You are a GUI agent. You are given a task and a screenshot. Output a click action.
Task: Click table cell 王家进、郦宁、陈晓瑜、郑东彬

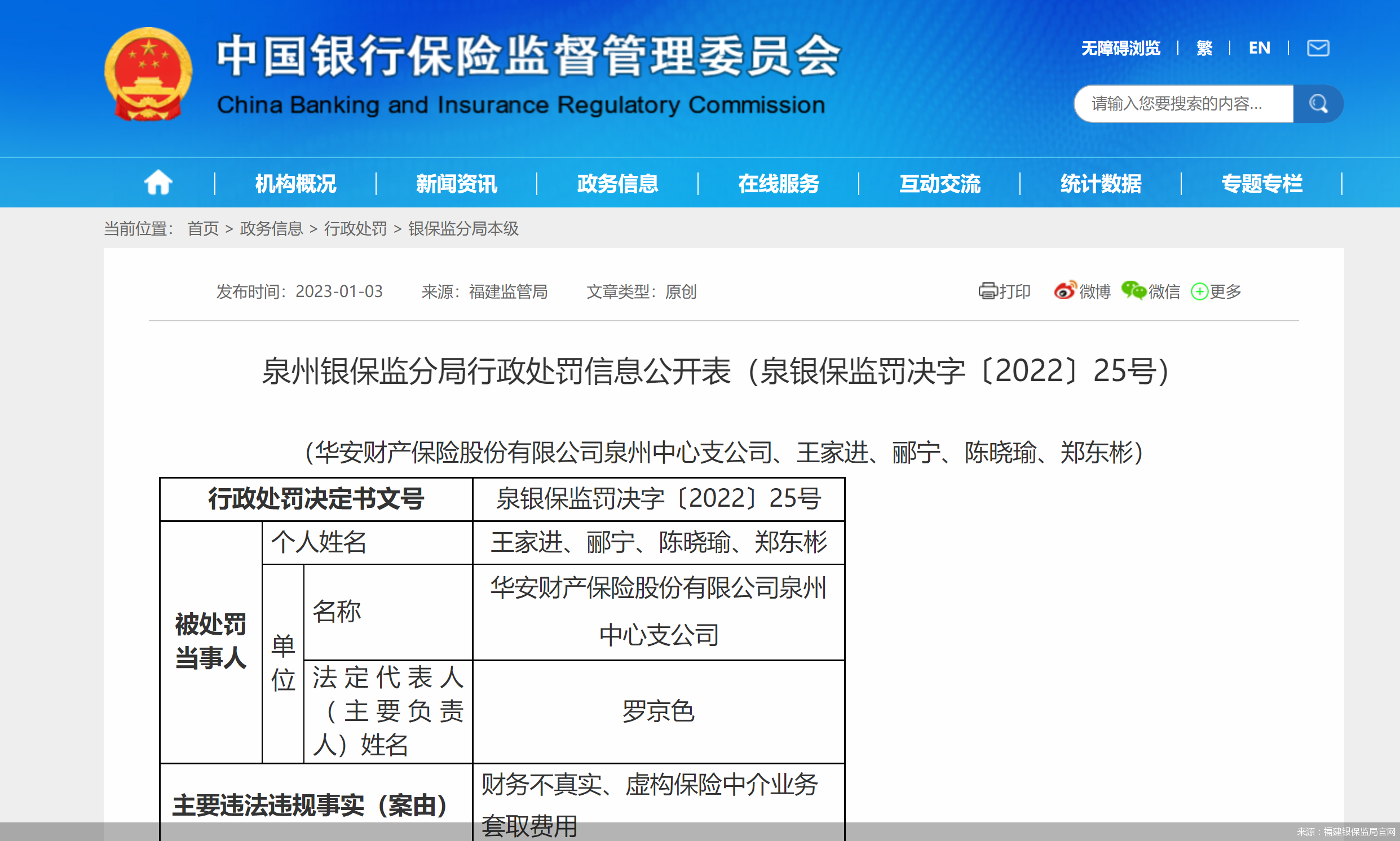659,542
